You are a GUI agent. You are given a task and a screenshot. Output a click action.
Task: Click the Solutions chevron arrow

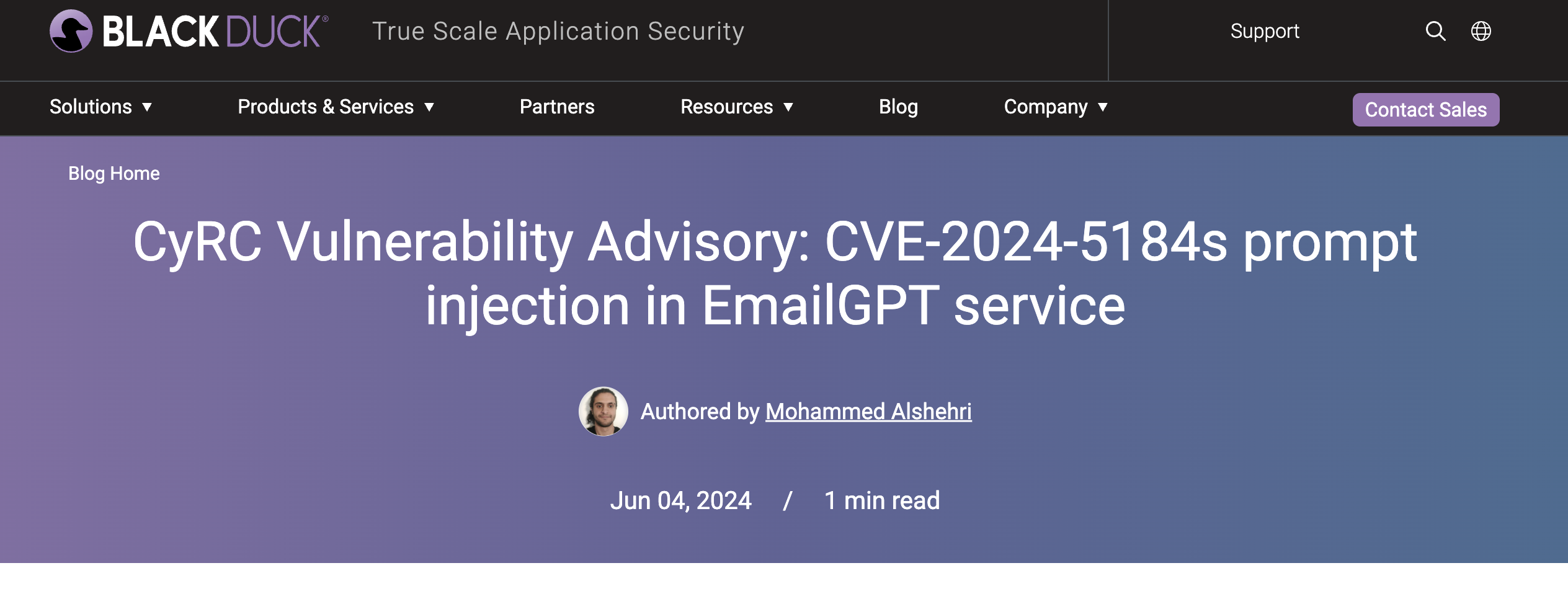click(147, 107)
